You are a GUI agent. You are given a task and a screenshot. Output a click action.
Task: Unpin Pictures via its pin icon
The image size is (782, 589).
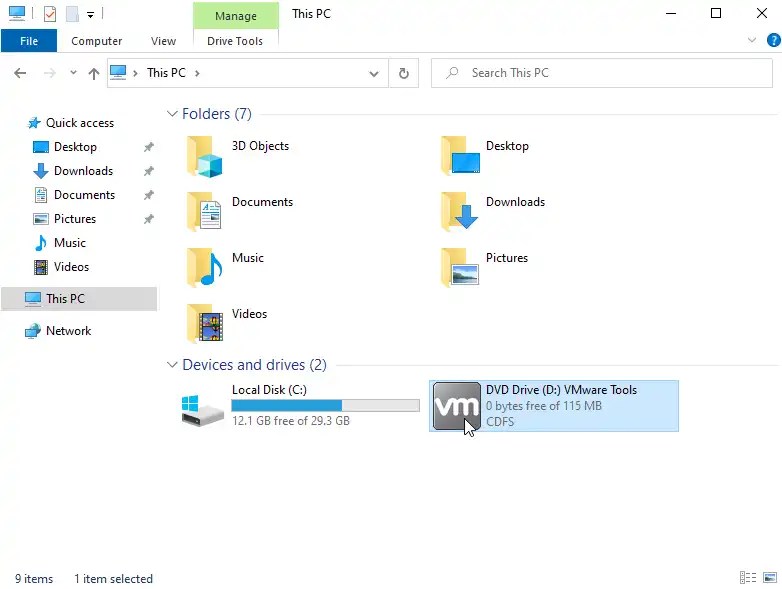pyautogui.click(x=149, y=219)
